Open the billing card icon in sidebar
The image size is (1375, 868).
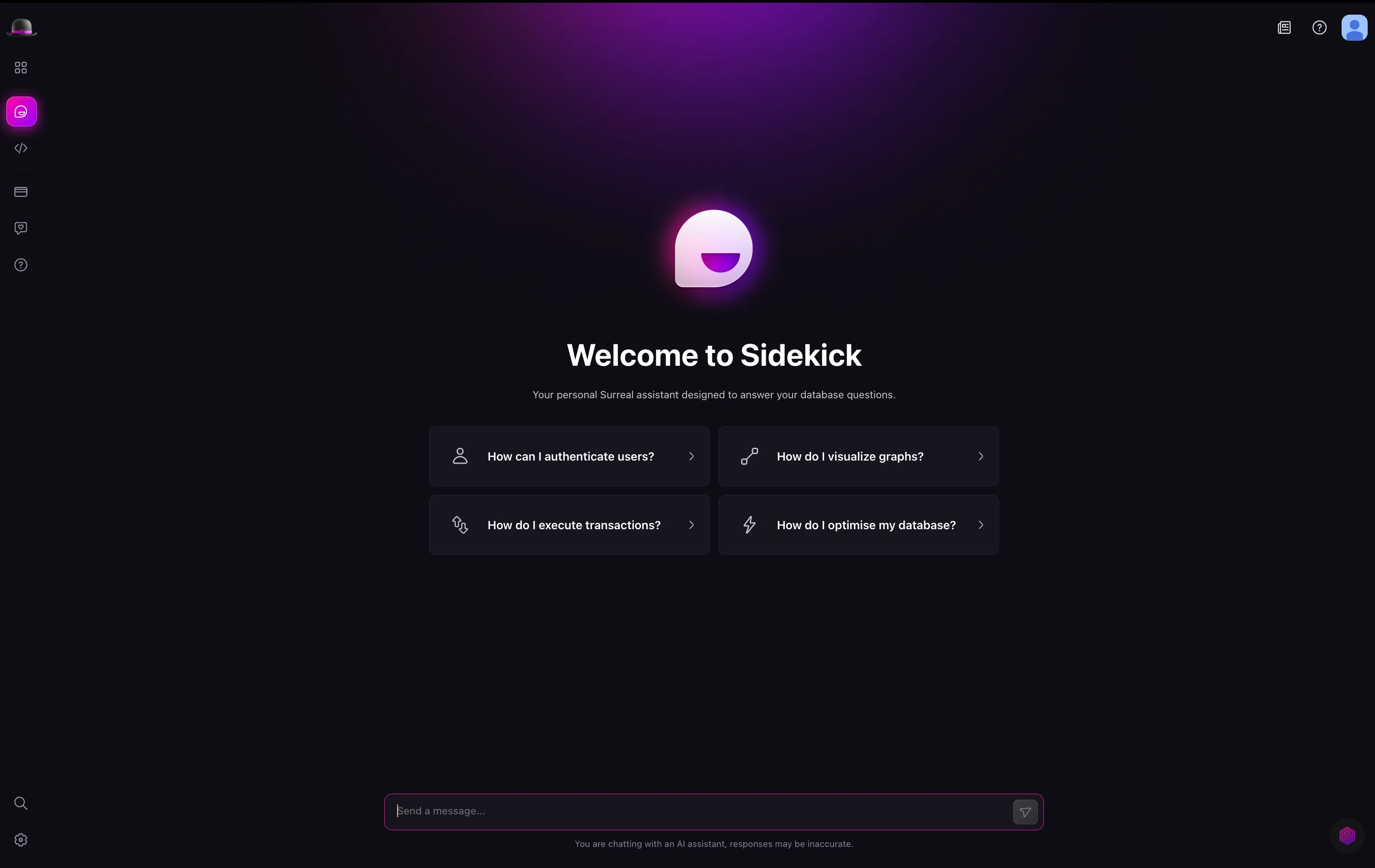click(21, 192)
